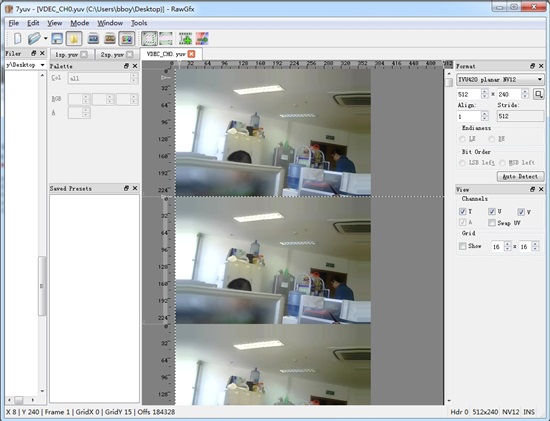Open the Mode menu
Screen dimensions: 550x421
point(80,23)
